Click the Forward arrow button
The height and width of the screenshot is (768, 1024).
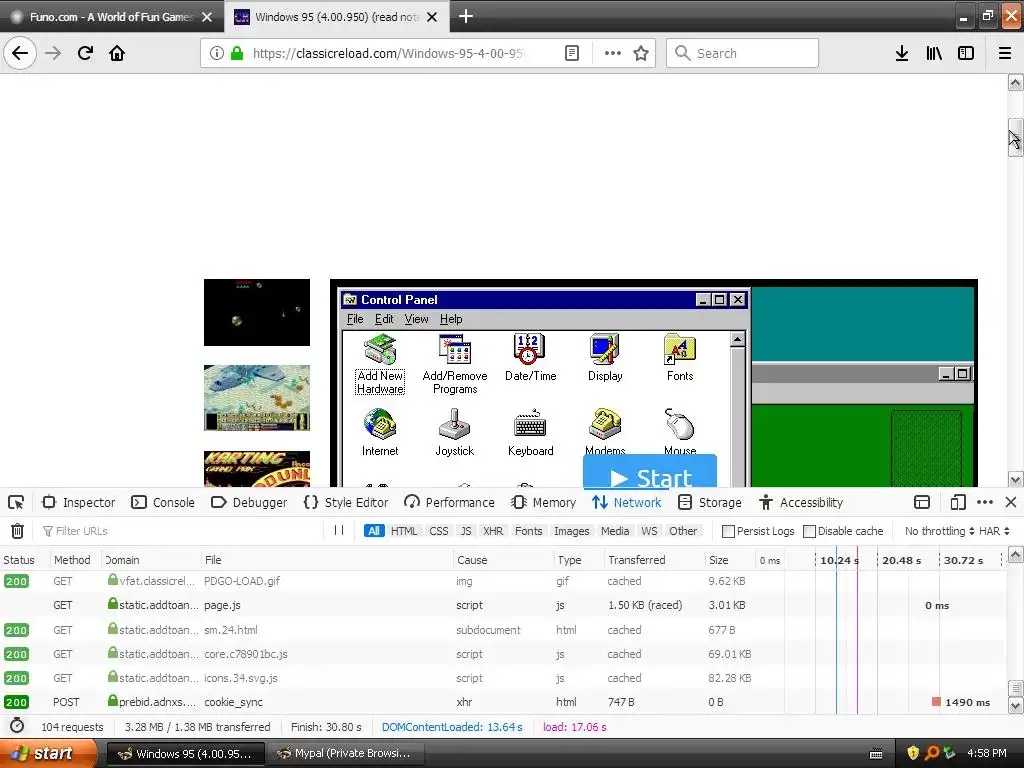point(53,53)
